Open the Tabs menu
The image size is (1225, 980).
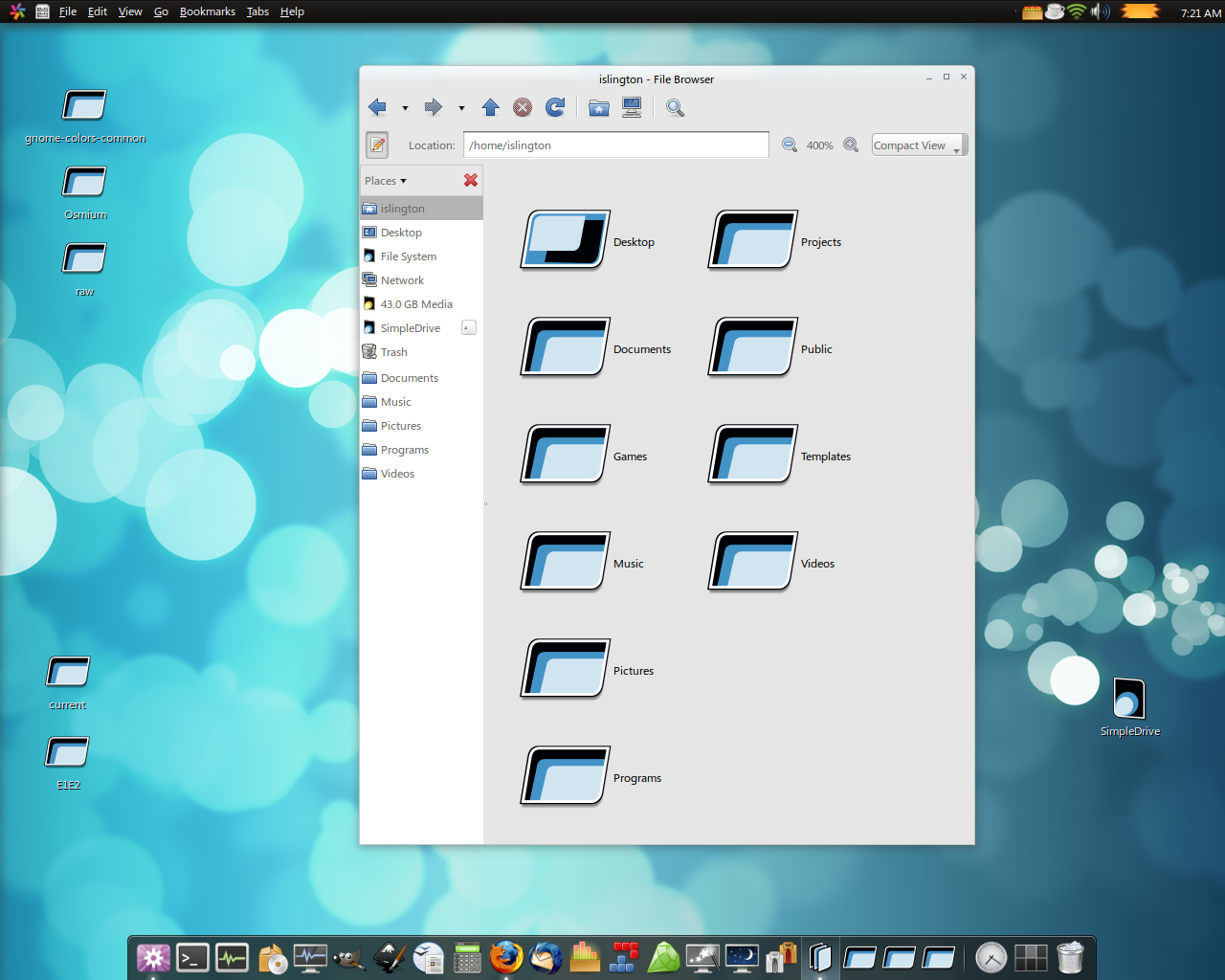pyautogui.click(x=257, y=11)
